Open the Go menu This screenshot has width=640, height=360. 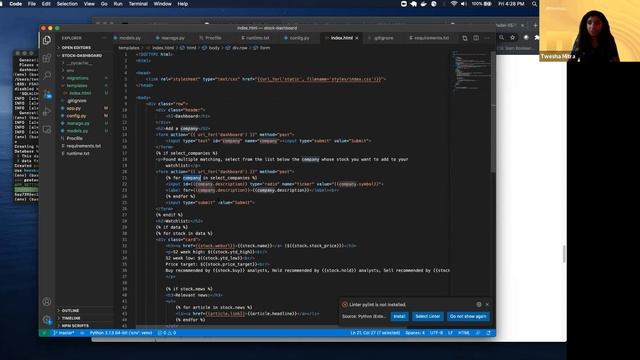coord(104,4)
